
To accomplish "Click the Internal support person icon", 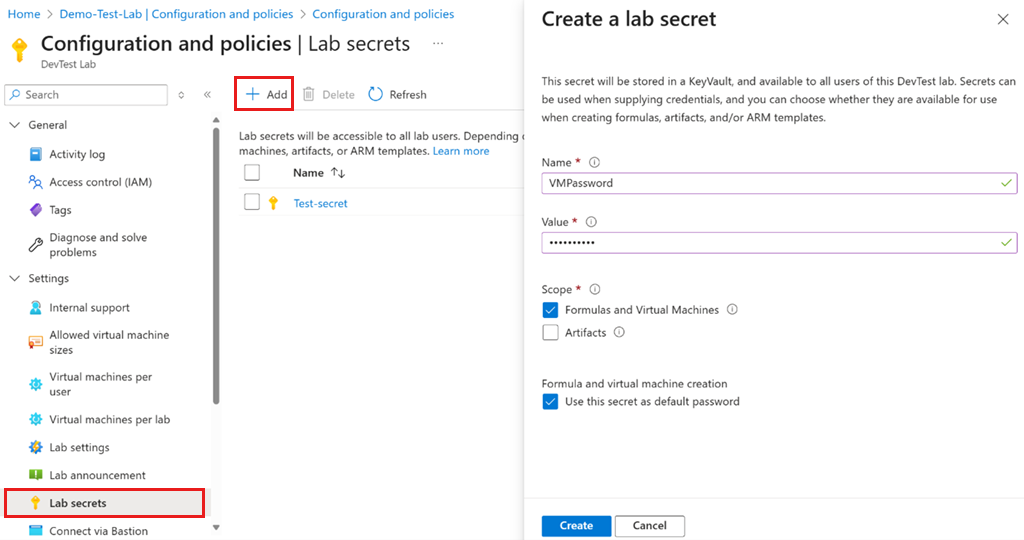I will 36,308.
